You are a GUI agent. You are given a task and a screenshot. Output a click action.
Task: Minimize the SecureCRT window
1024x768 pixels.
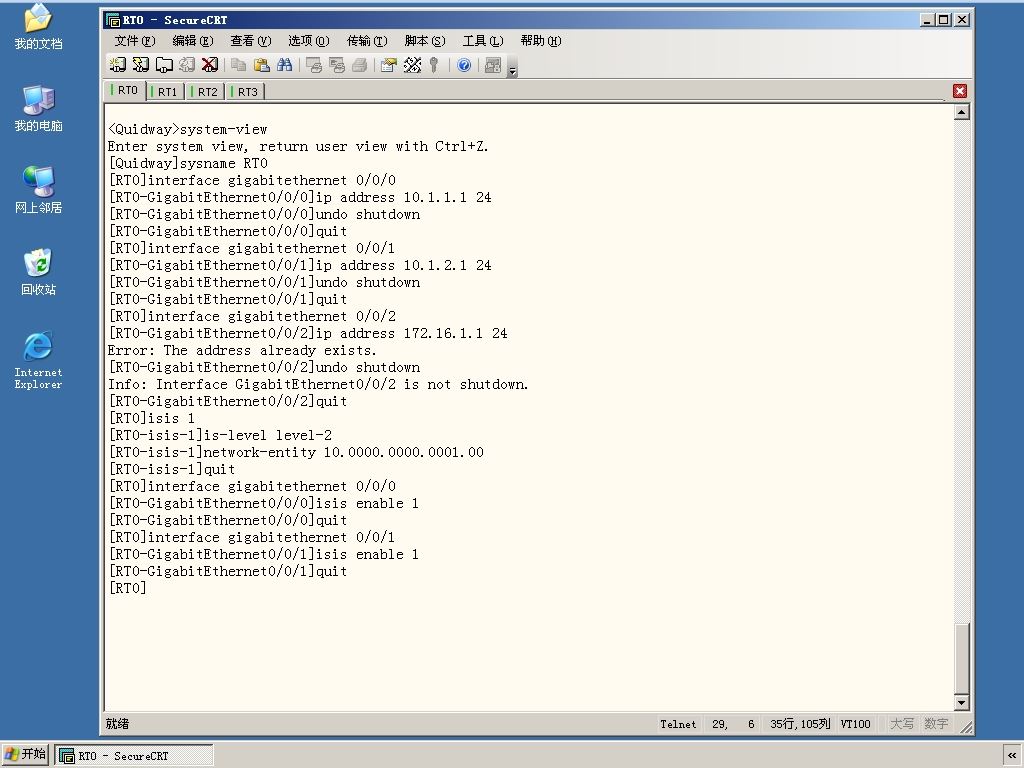pos(927,20)
